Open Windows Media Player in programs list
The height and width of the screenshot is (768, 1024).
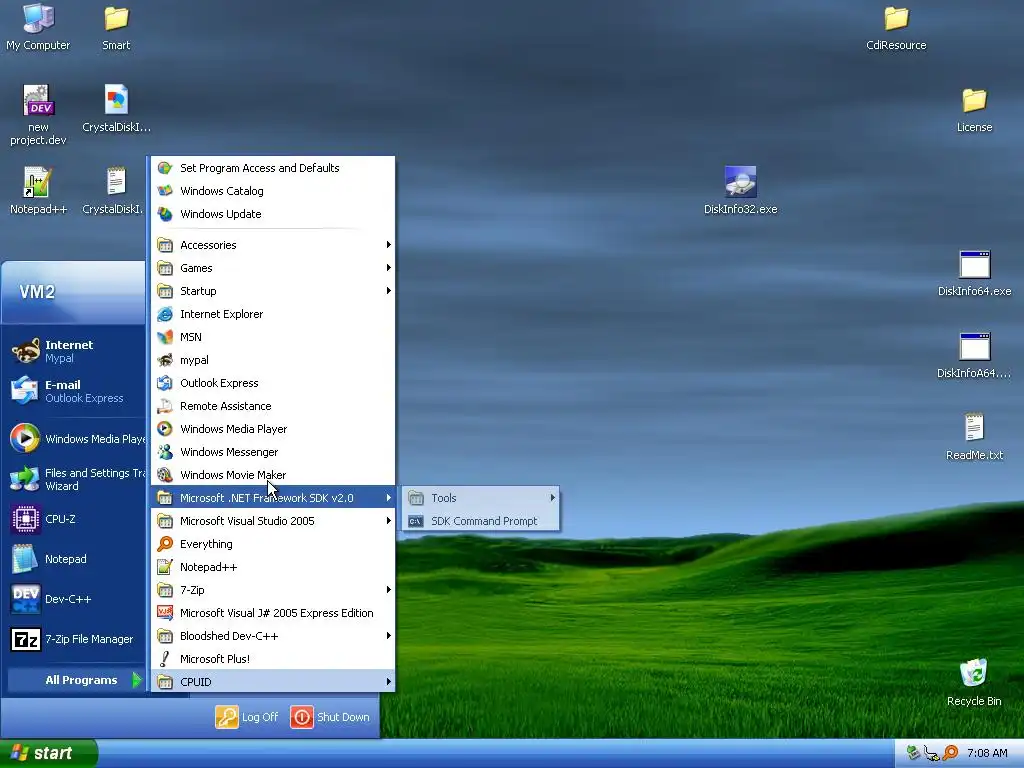[x=273, y=428]
